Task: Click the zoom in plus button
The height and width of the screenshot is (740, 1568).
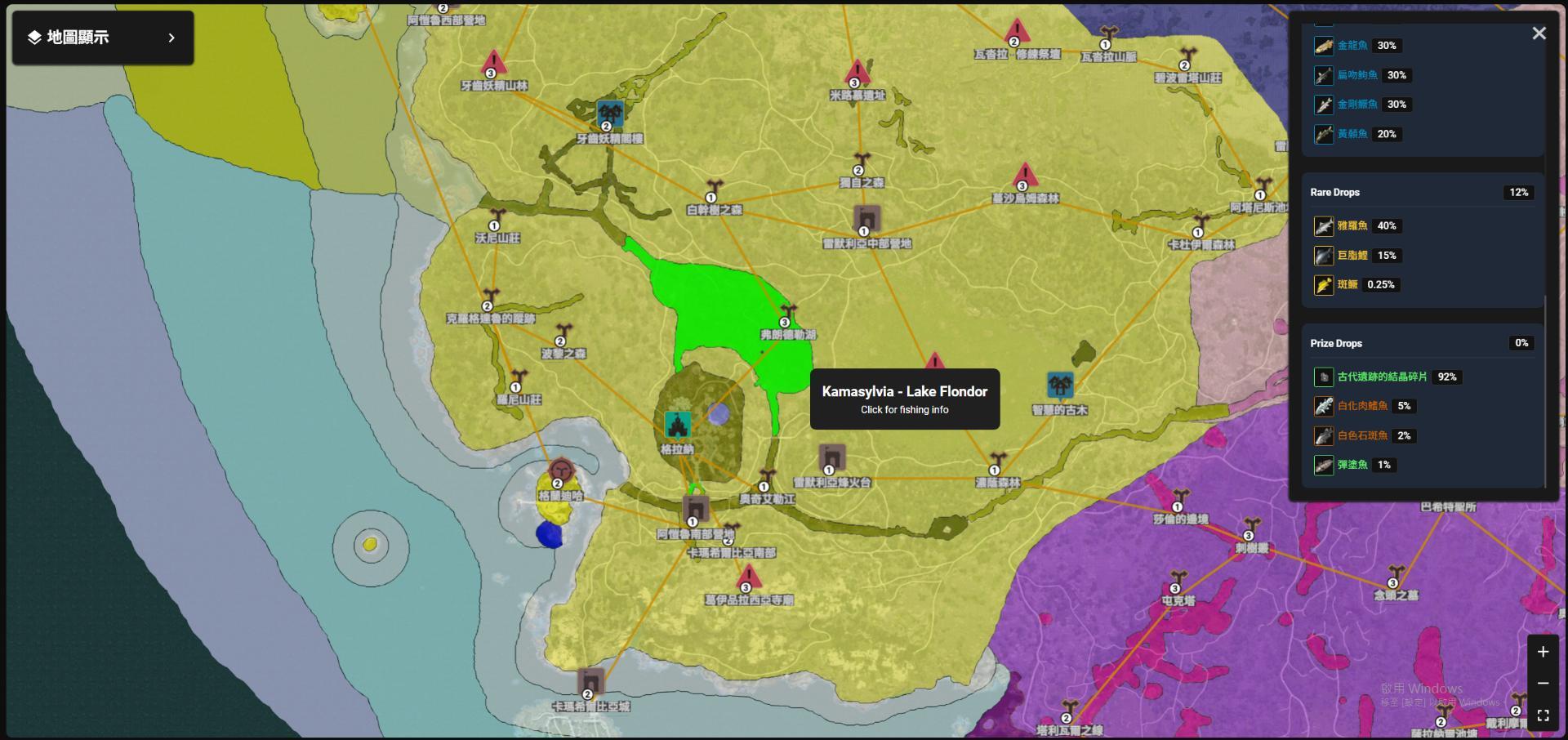Action: [1543, 652]
